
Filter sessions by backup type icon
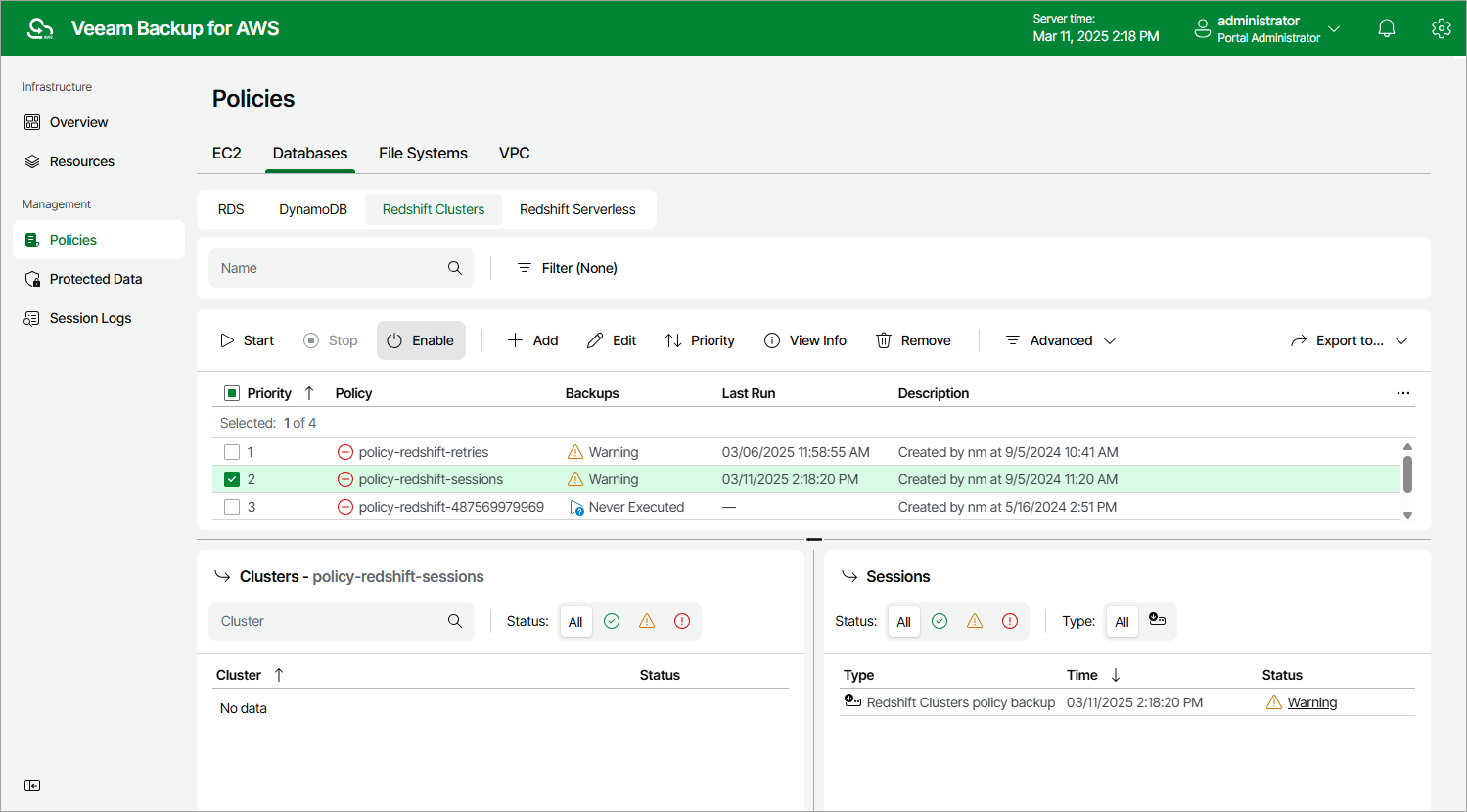tap(1157, 620)
